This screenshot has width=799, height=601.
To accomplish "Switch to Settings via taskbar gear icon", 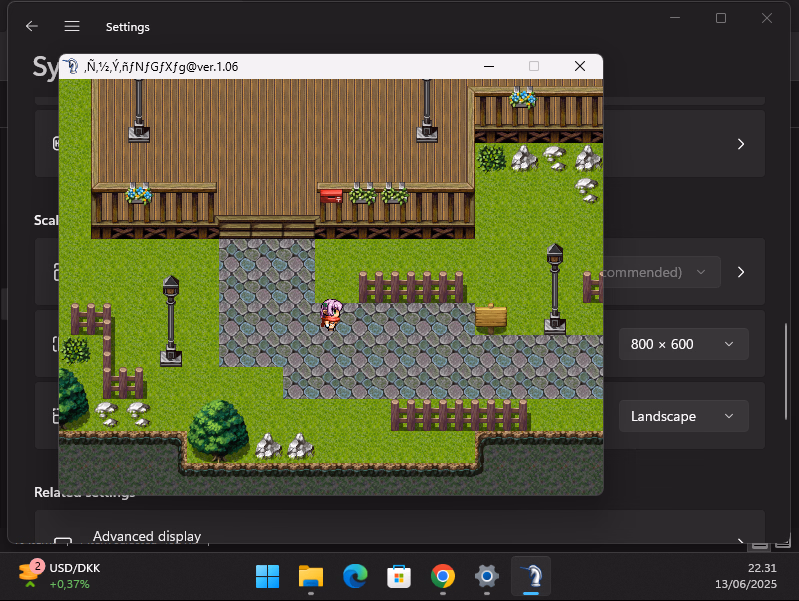I will coord(487,576).
